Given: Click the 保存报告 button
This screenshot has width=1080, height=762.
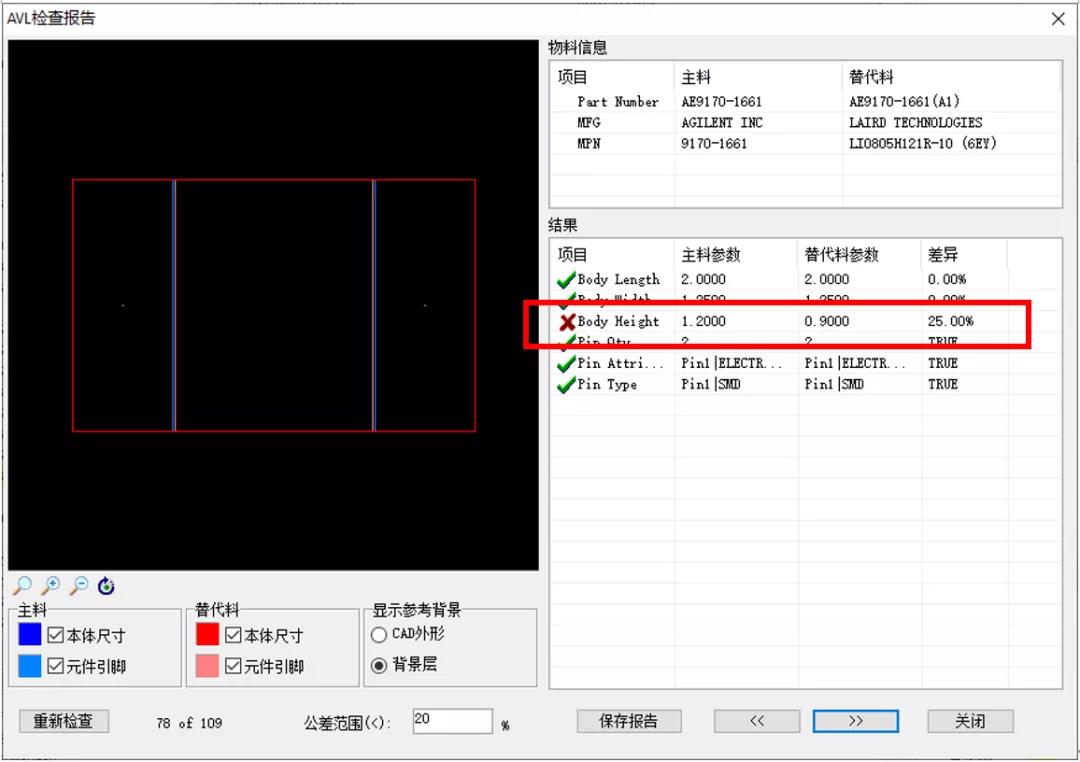Looking at the screenshot, I should pyautogui.click(x=629, y=721).
